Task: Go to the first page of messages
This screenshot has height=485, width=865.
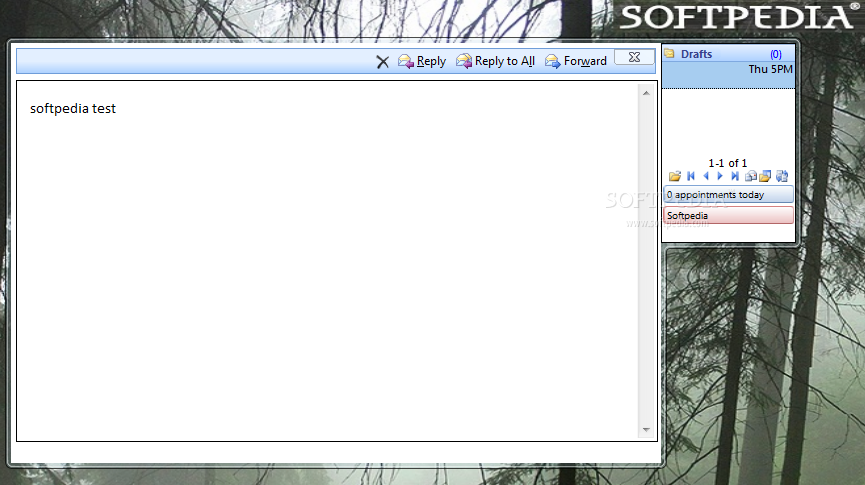Action: coord(691,176)
